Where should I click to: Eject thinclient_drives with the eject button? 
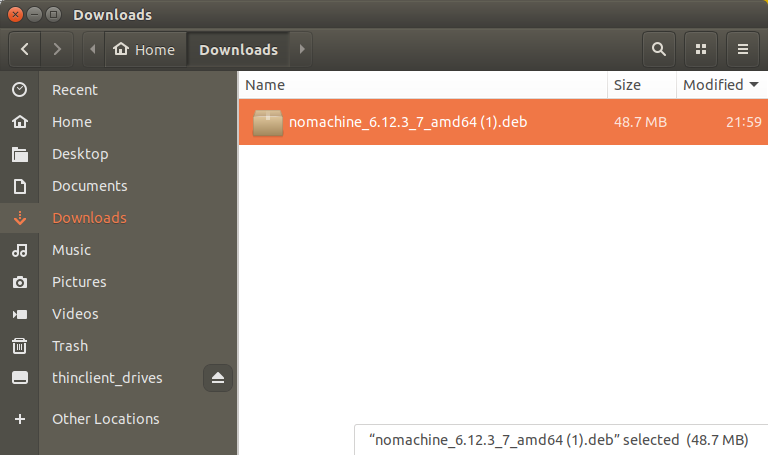click(218, 378)
